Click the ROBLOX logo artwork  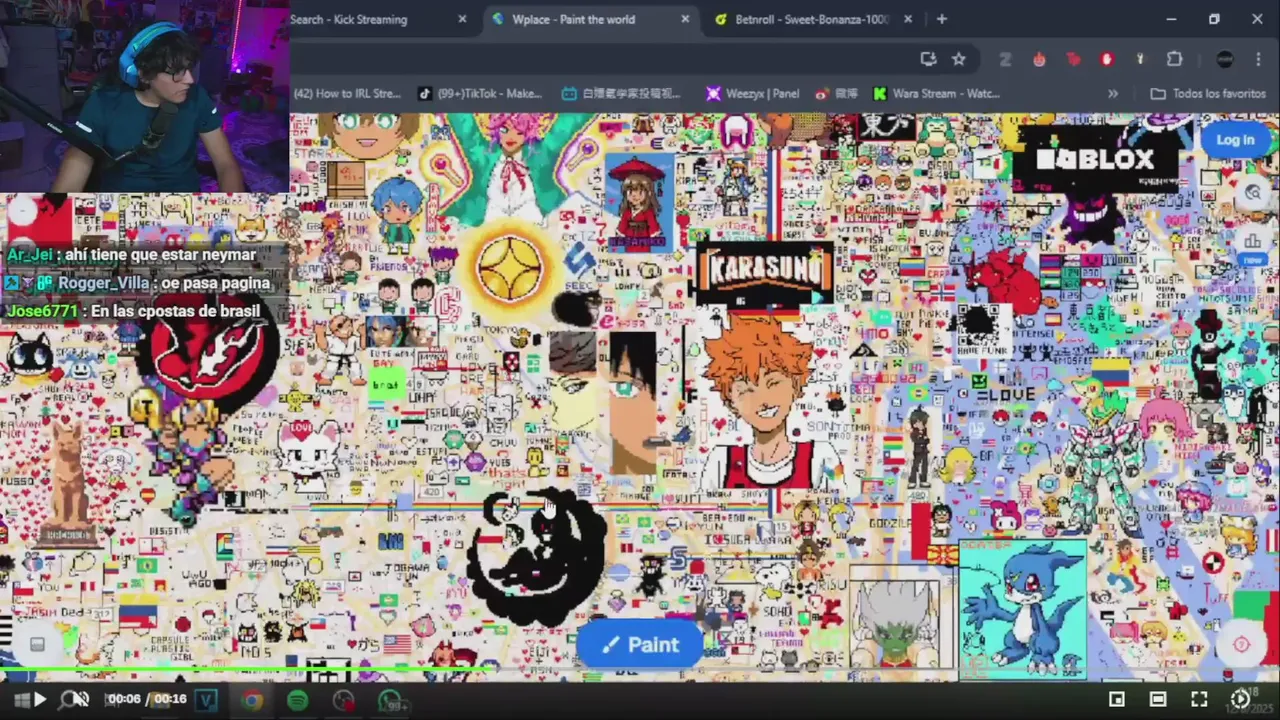(1094, 159)
